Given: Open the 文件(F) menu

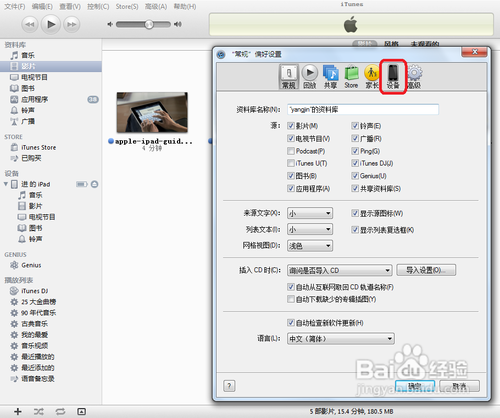Looking at the screenshot, I should [15, 7].
